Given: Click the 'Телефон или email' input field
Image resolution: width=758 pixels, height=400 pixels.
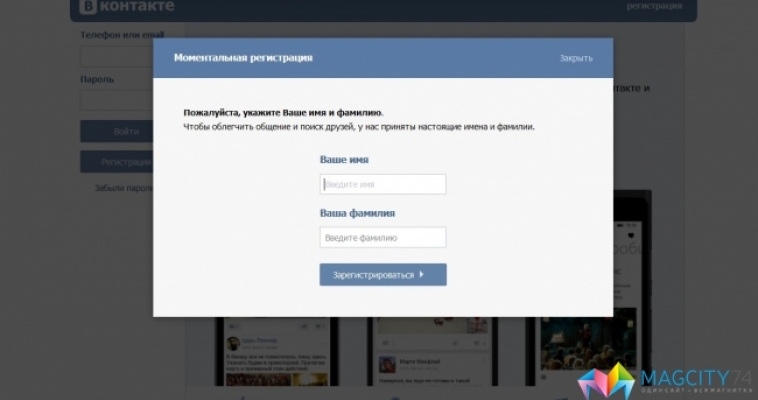Looking at the screenshot, I should [117, 57].
